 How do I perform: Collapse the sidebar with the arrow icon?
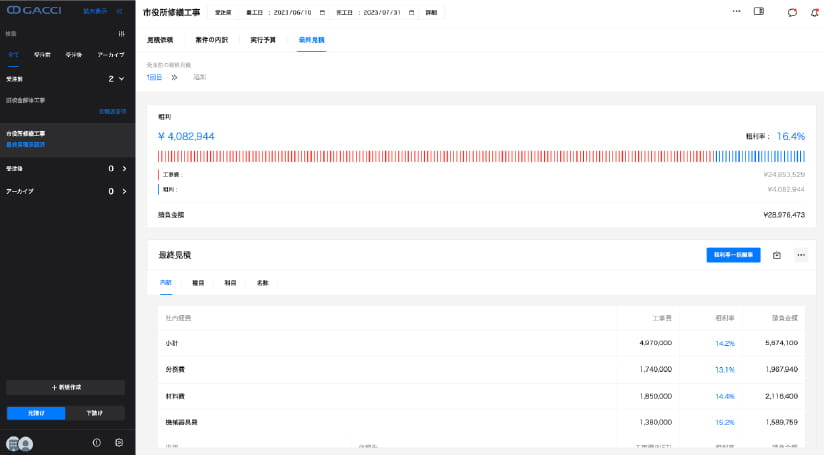coord(120,12)
